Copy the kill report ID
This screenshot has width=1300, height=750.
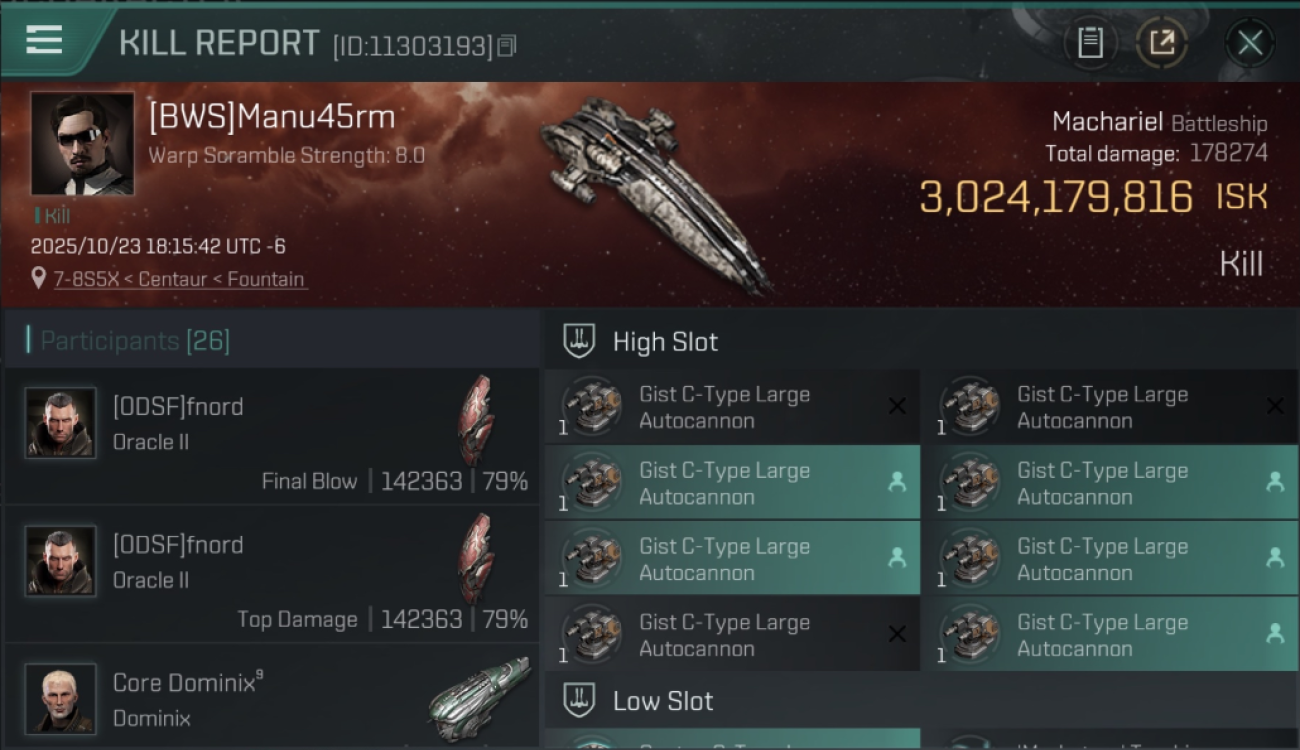[507, 45]
